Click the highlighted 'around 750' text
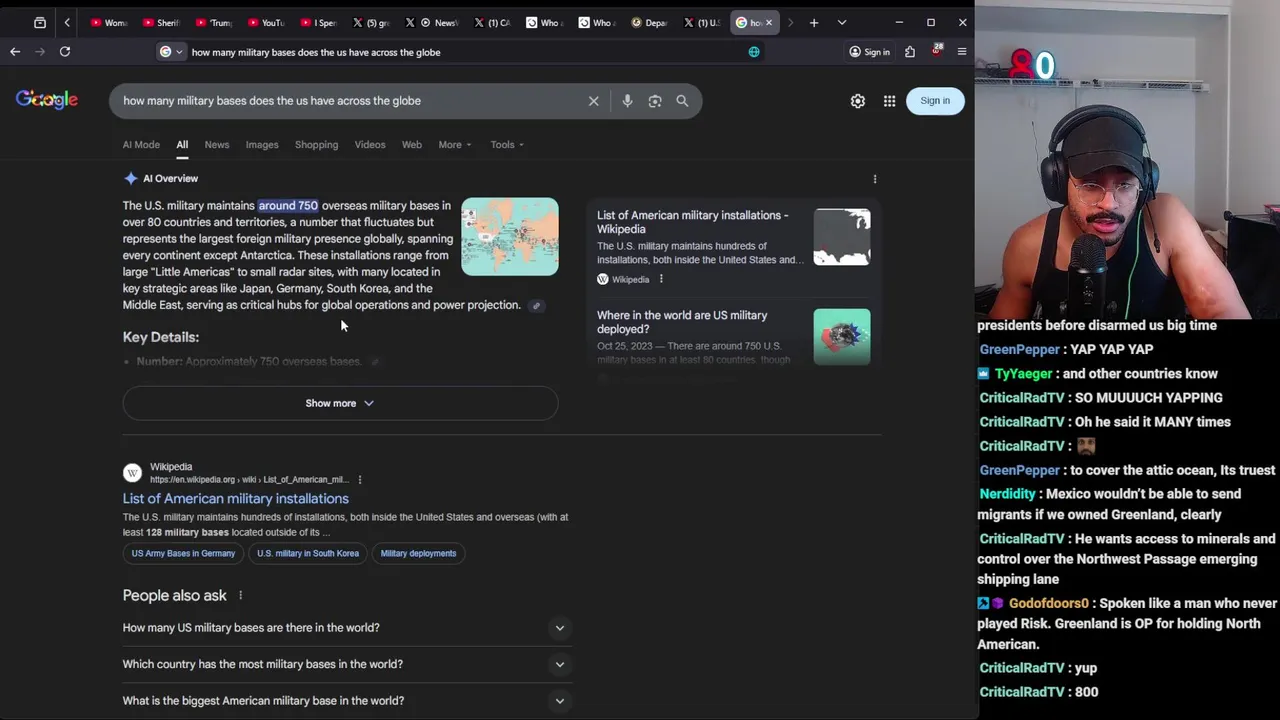This screenshot has height=720, width=1280. tap(288, 206)
